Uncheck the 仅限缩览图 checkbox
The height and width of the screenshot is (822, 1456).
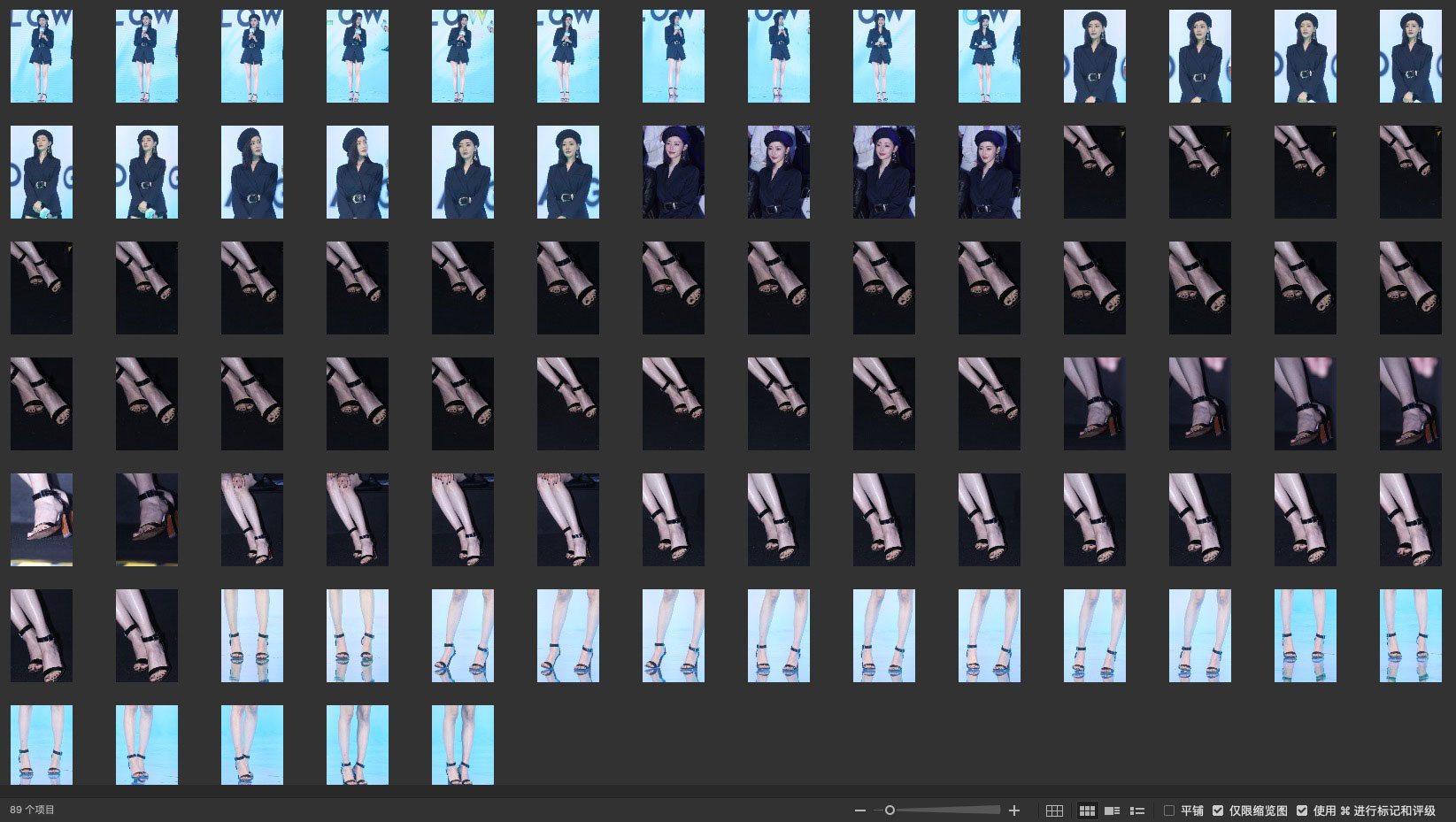[x=1218, y=810]
